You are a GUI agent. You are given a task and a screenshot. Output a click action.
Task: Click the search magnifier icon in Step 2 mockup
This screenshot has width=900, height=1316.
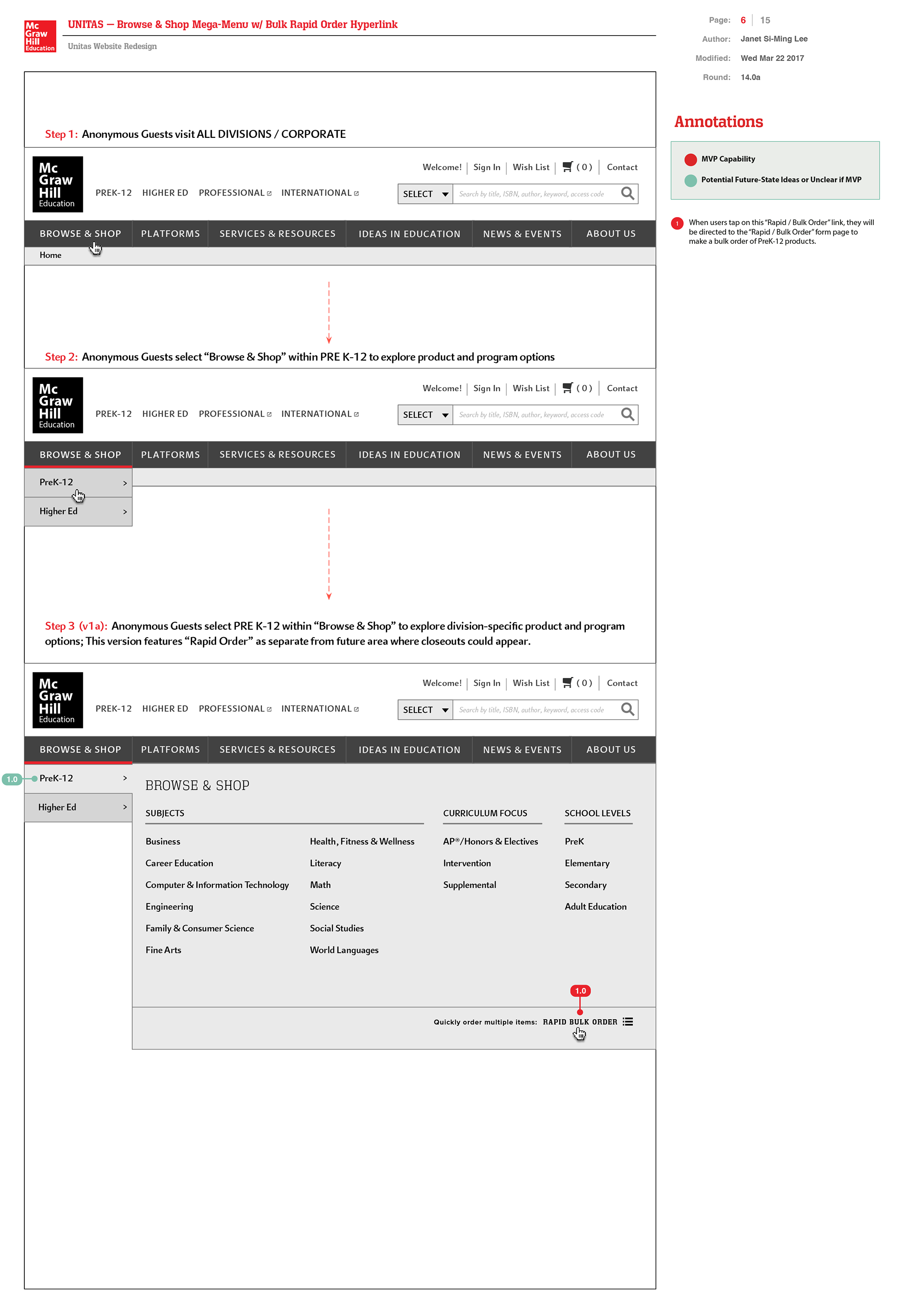[628, 414]
